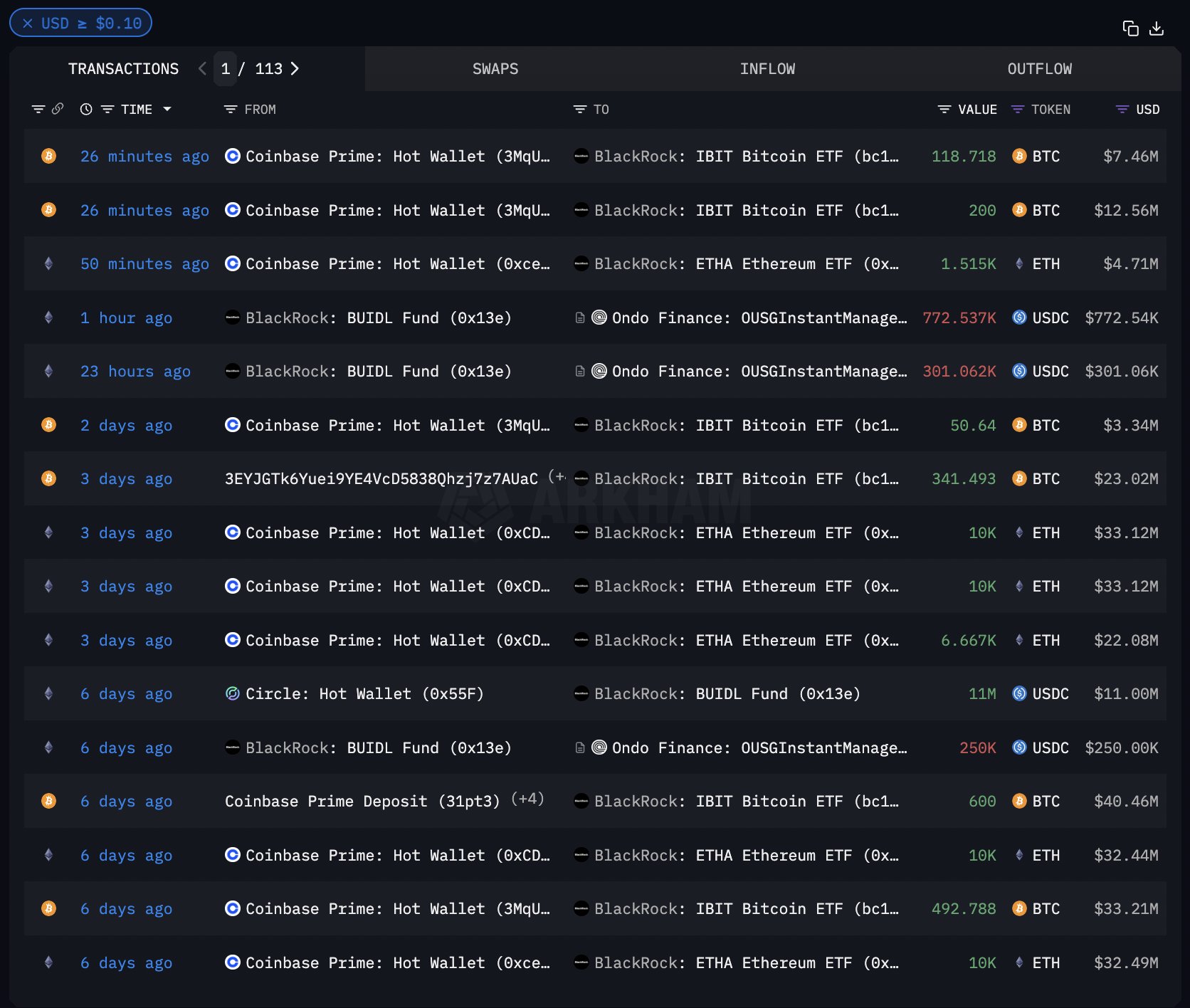Click the Circle Hot Wallet logo icon

(232, 693)
